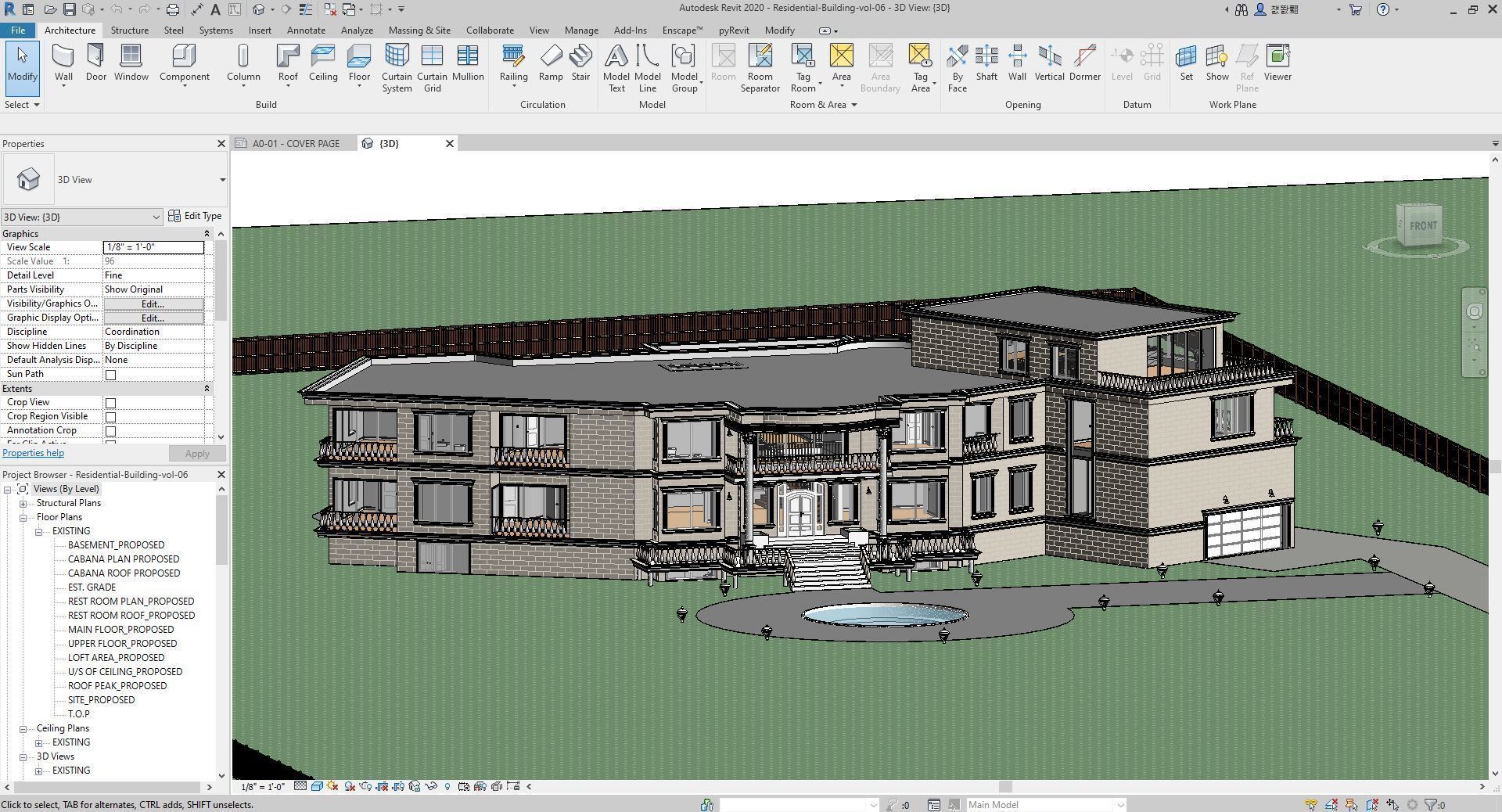Toggle the Sun Path checkbox
The height and width of the screenshot is (812, 1502).
click(110, 375)
